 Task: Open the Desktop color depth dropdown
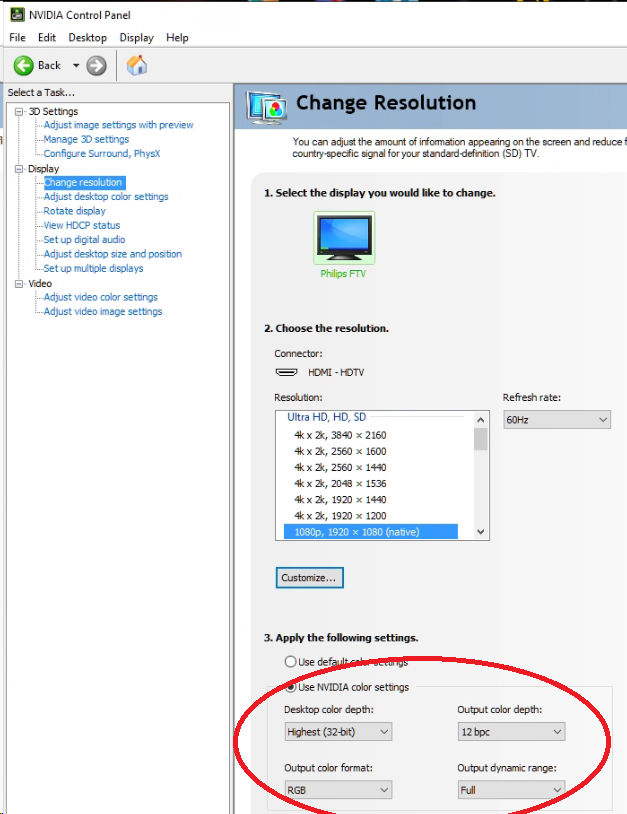[x=338, y=732]
